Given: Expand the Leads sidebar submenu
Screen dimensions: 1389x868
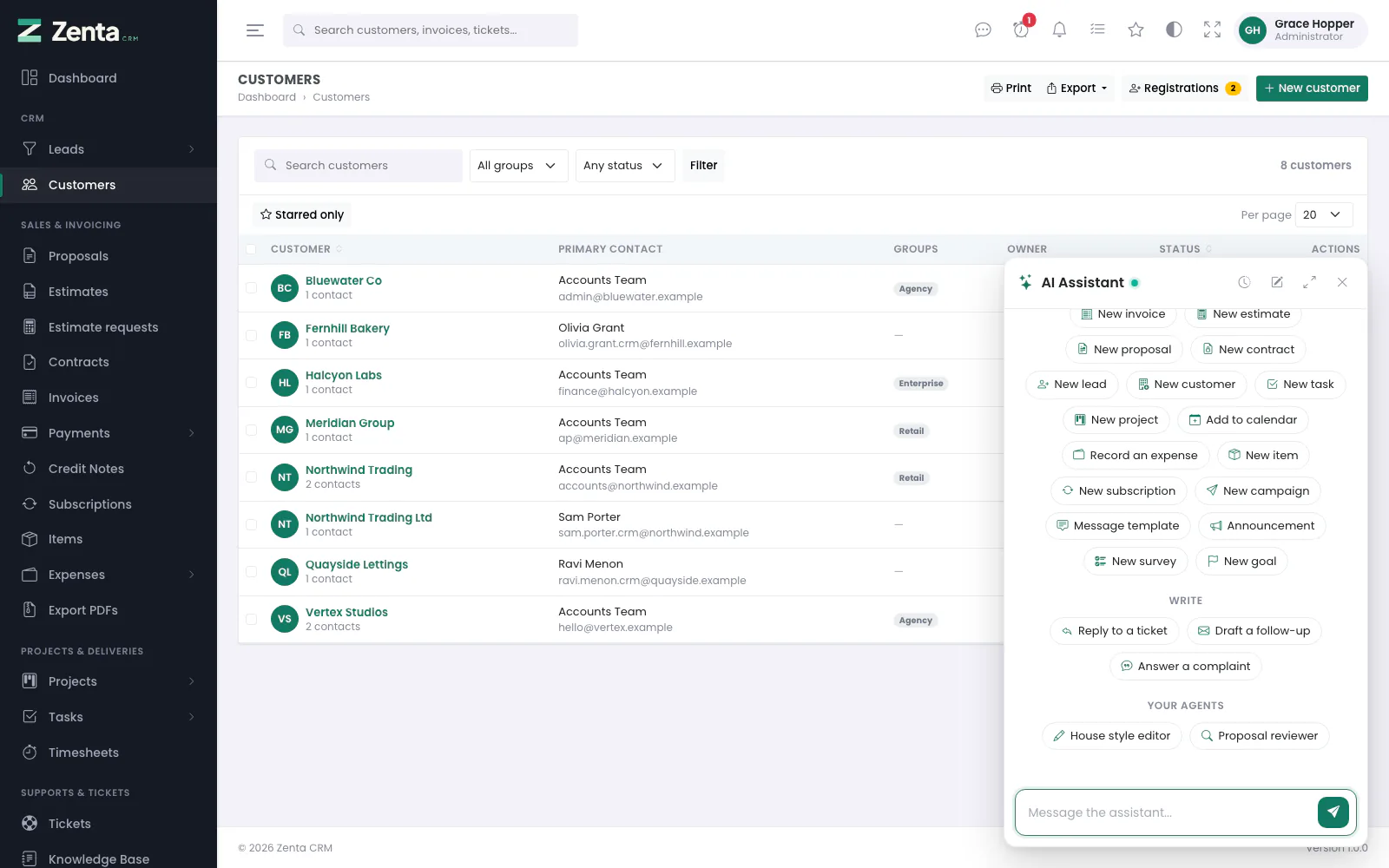Looking at the screenshot, I should tap(109, 149).
